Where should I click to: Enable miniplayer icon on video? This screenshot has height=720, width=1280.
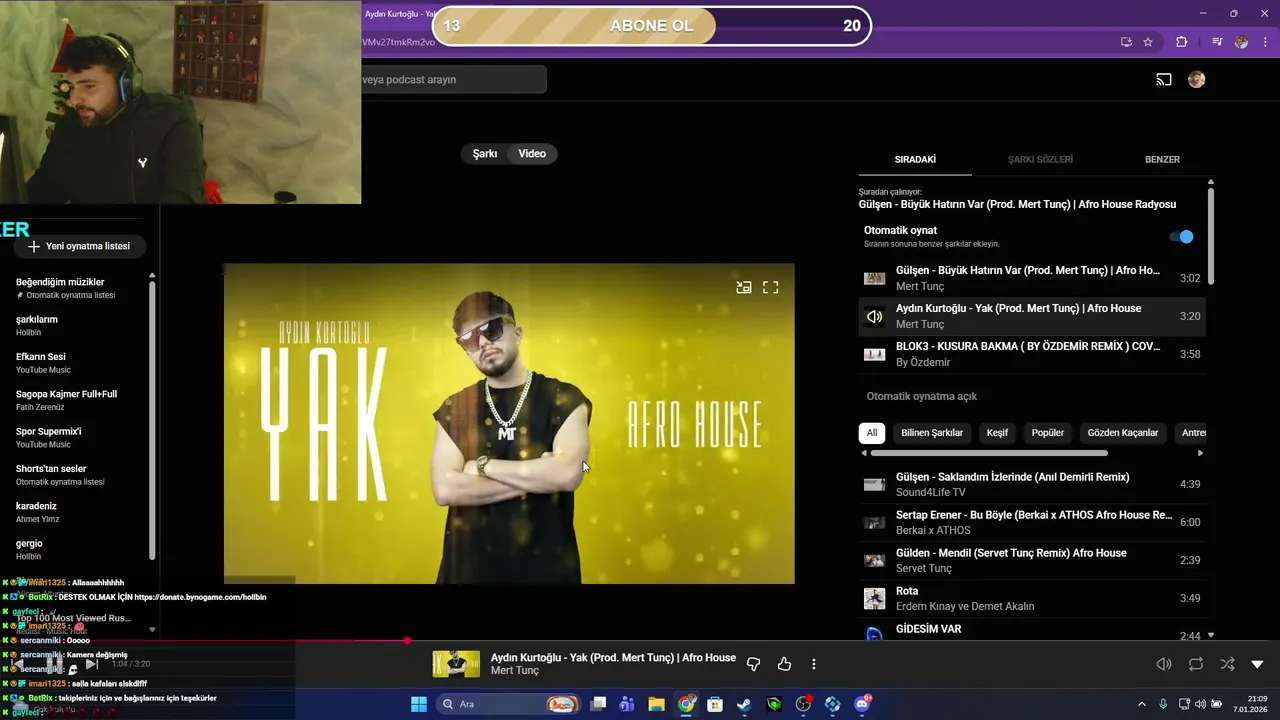coord(743,287)
